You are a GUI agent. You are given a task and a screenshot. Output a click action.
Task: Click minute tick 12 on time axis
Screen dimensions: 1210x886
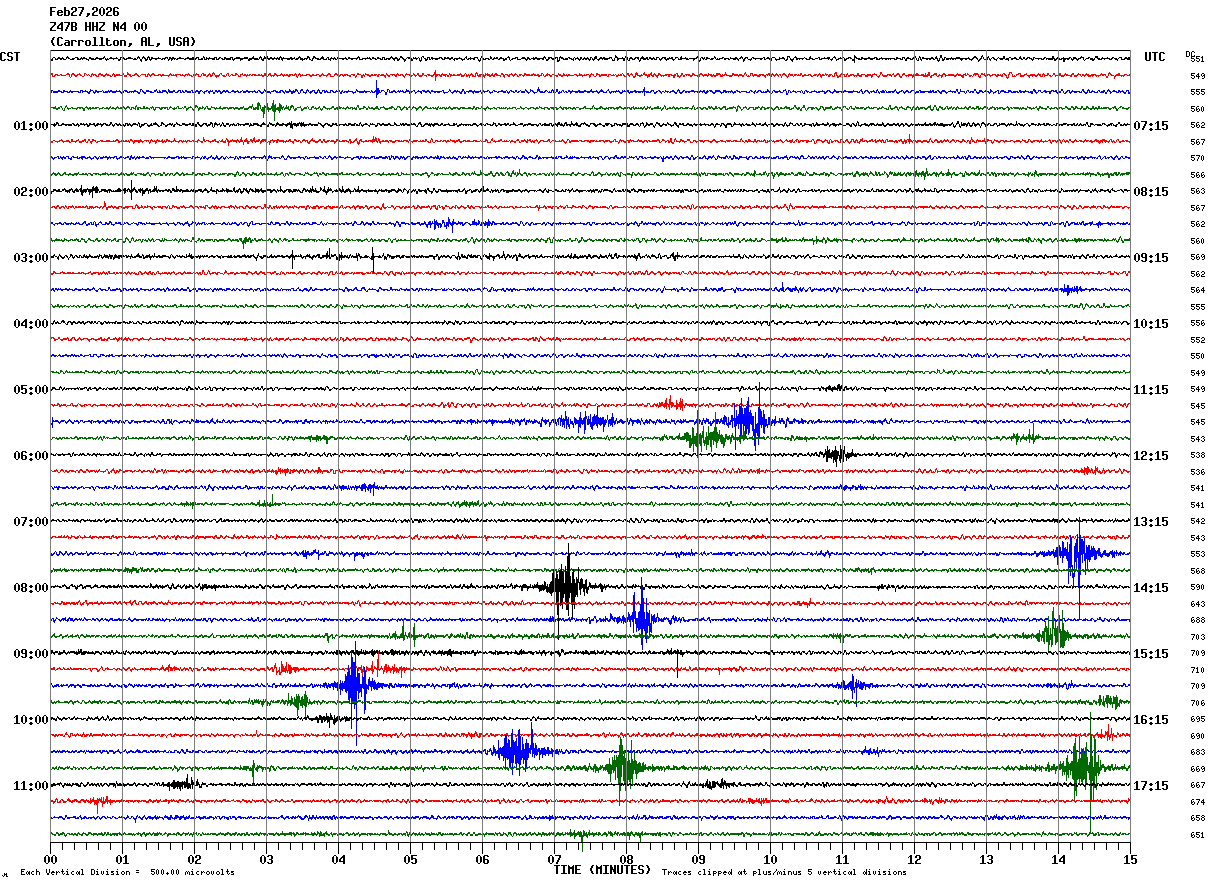click(914, 859)
